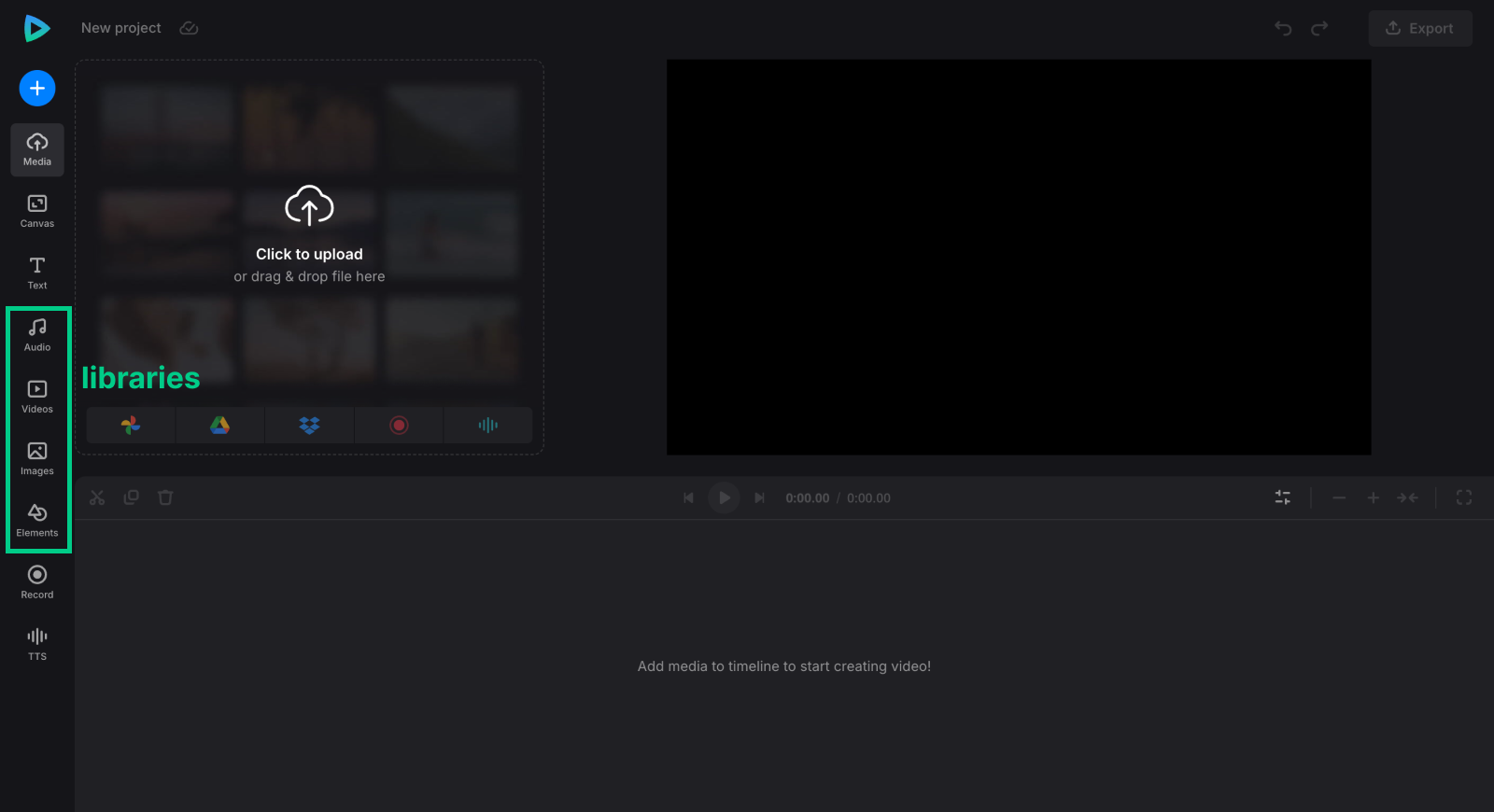Import from Google Drive
1494x812 pixels.
coord(219,425)
